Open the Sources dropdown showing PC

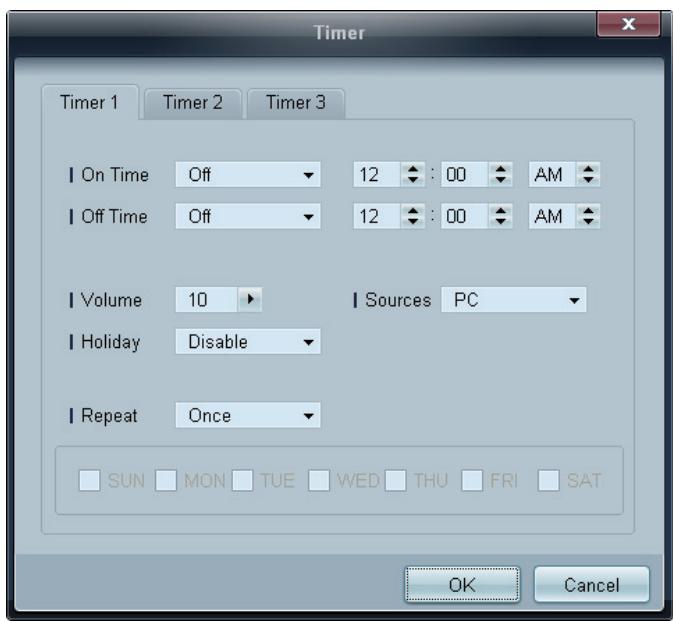pos(514,300)
